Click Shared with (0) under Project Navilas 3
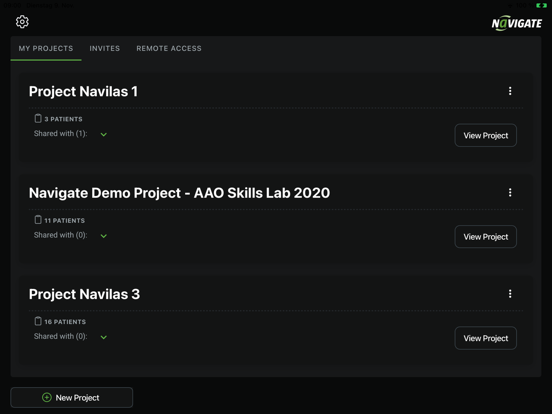Screen dimensions: 552x414 pos(61,337)
